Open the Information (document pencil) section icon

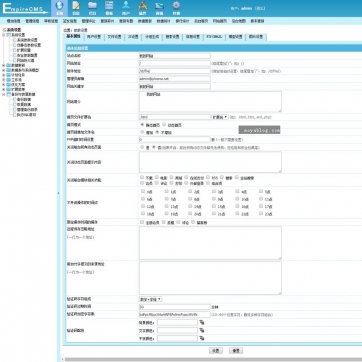76,8
